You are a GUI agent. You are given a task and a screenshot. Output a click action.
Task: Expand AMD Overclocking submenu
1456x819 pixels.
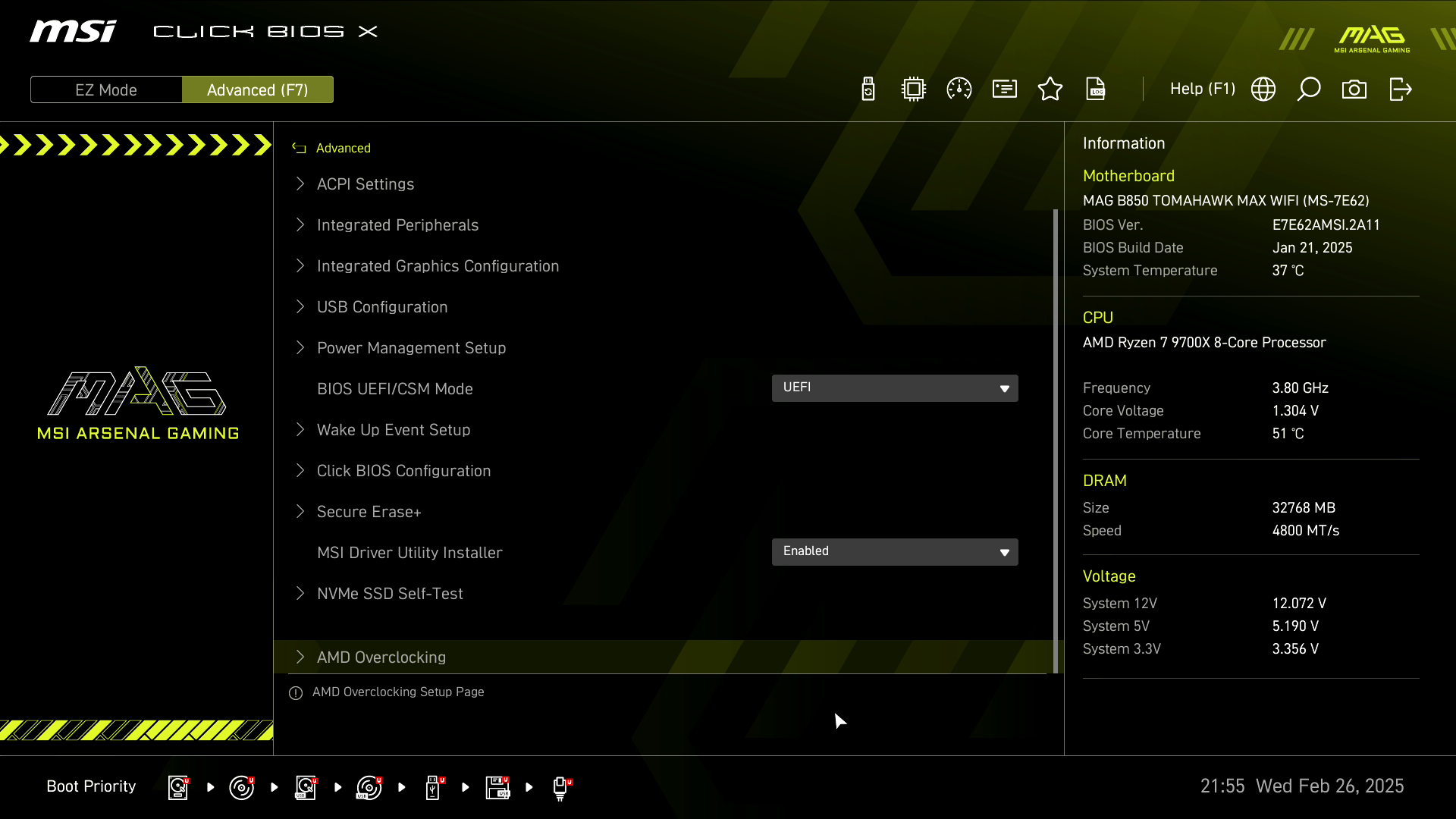[381, 657]
